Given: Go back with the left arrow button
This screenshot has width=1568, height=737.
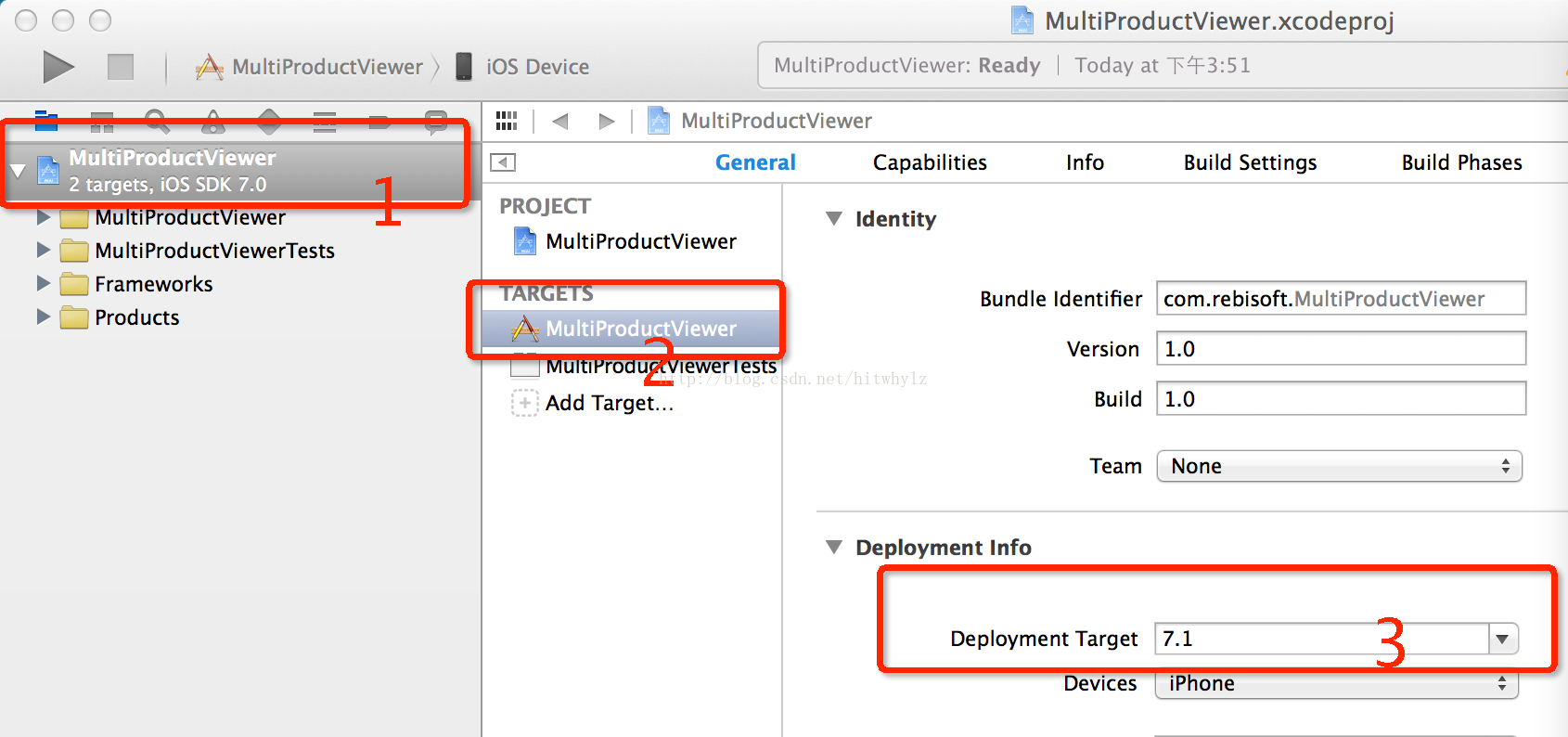Looking at the screenshot, I should pos(559,121).
